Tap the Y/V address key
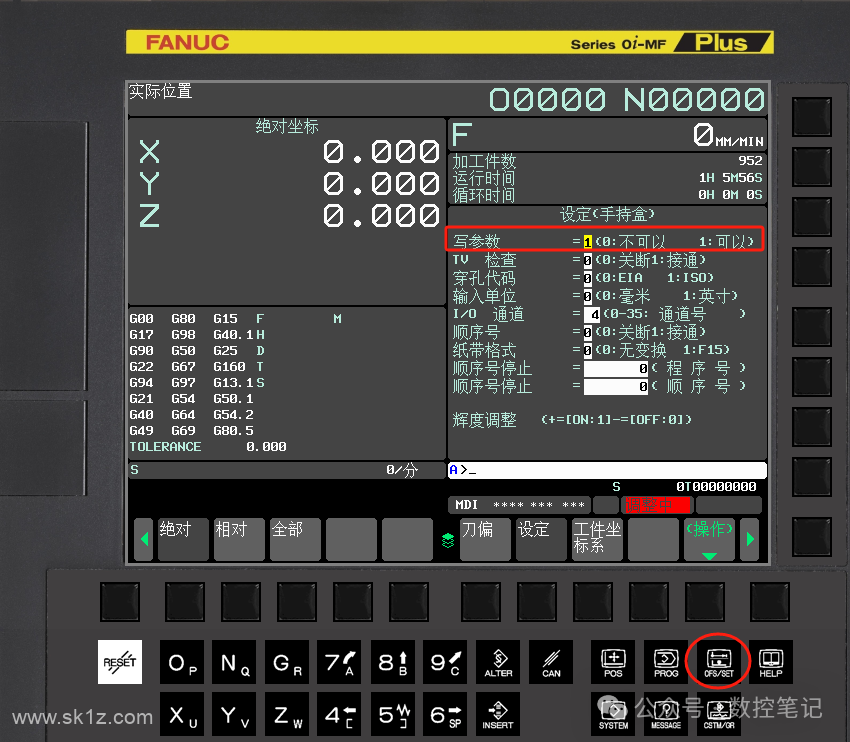This screenshot has height=742, width=850. (x=234, y=714)
